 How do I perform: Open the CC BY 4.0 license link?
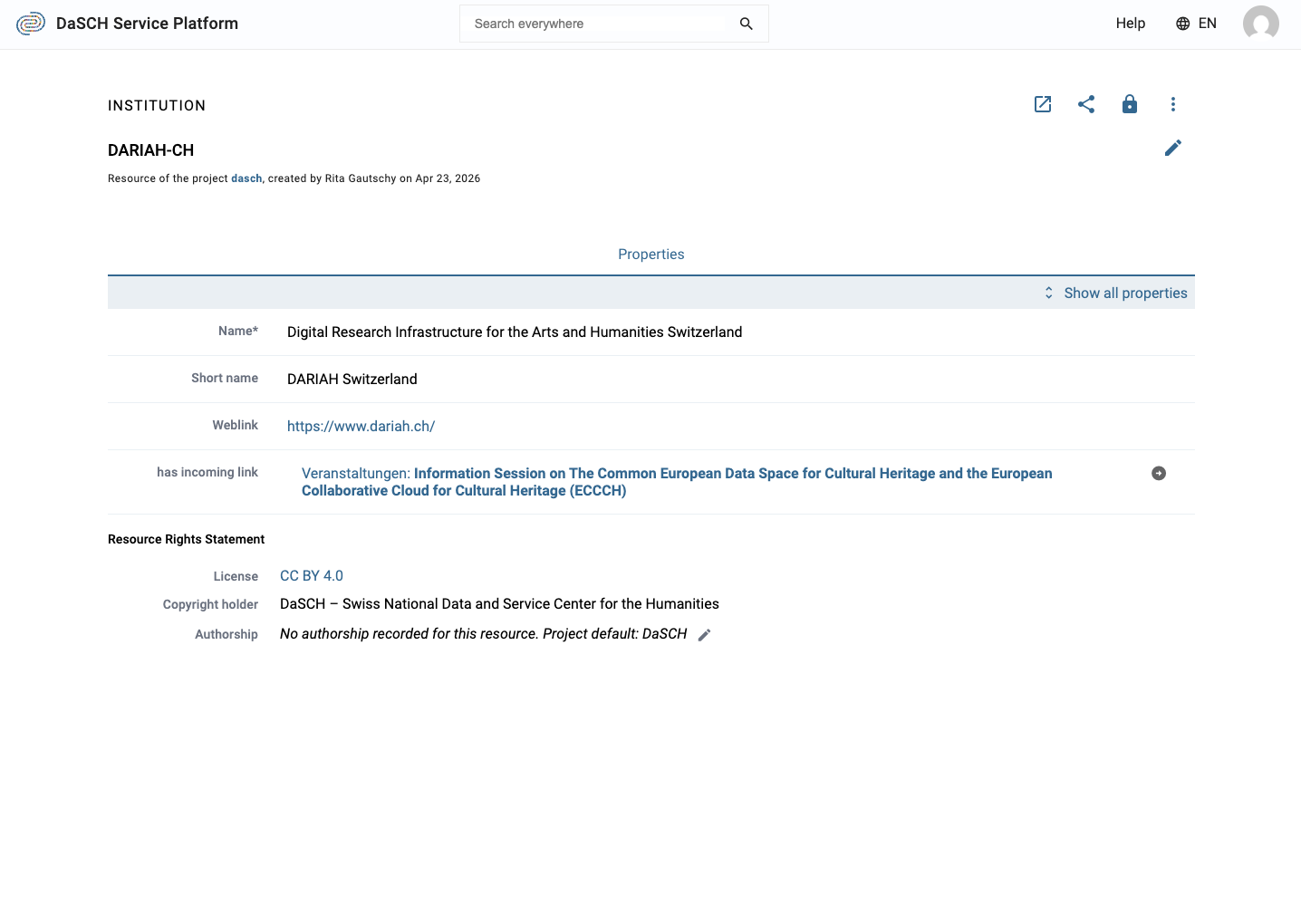(x=312, y=576)
